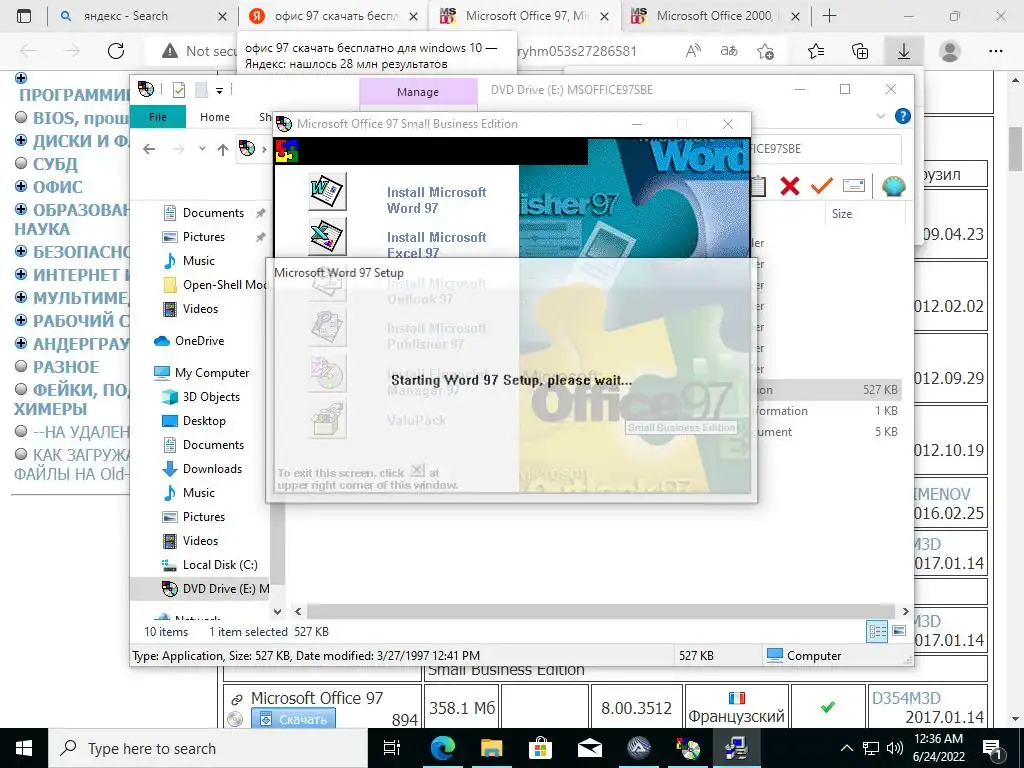Viewport: 1024px width, 768px height.
Task: Switch Explorer to large icons view
Action: 899,631
